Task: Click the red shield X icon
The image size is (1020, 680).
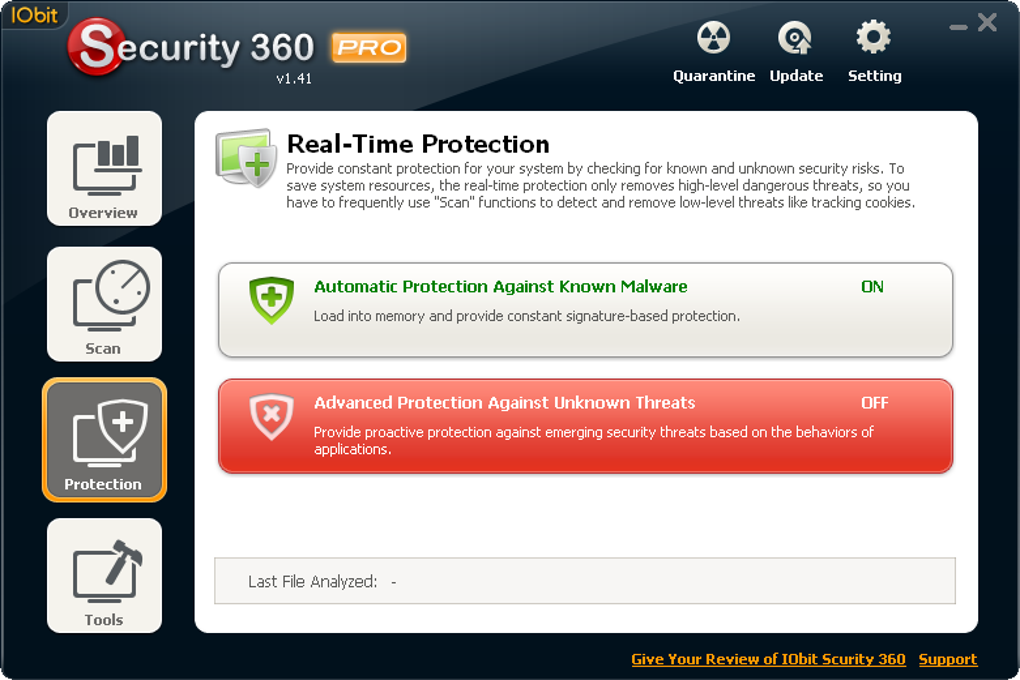Action: (271, 416)
